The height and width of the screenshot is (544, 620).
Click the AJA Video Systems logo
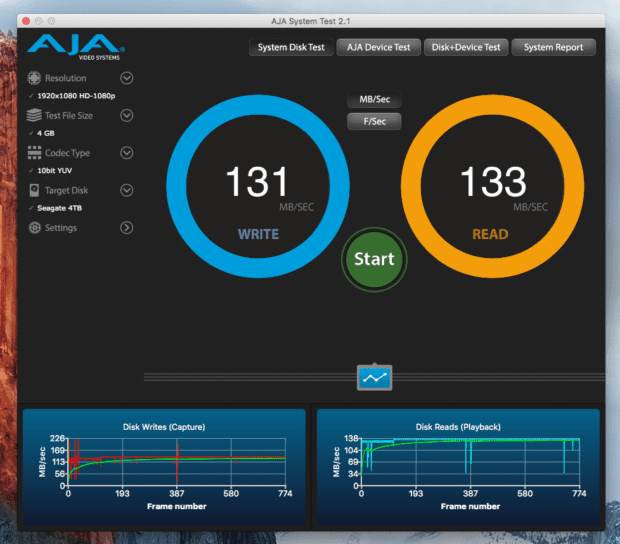click(x=76, y=48)
